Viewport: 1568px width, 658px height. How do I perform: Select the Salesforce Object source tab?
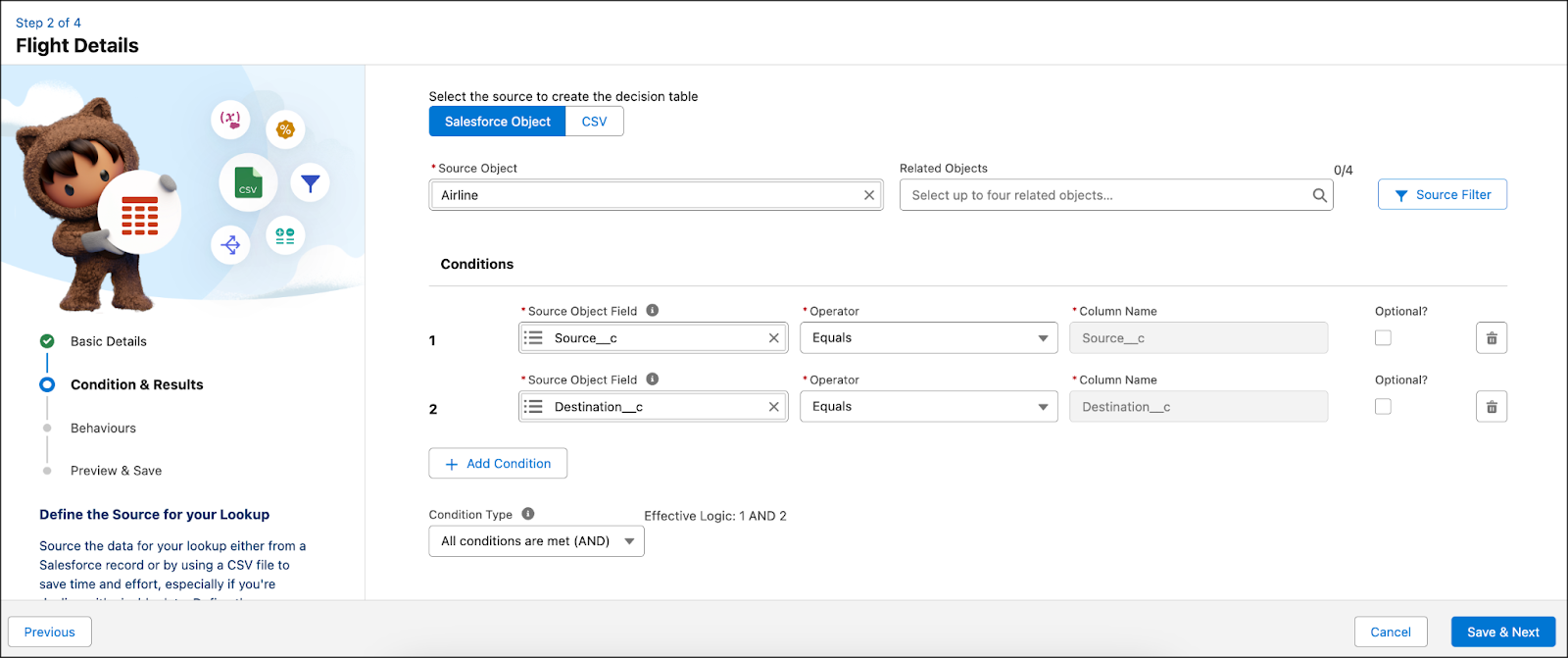click(498, 122)
